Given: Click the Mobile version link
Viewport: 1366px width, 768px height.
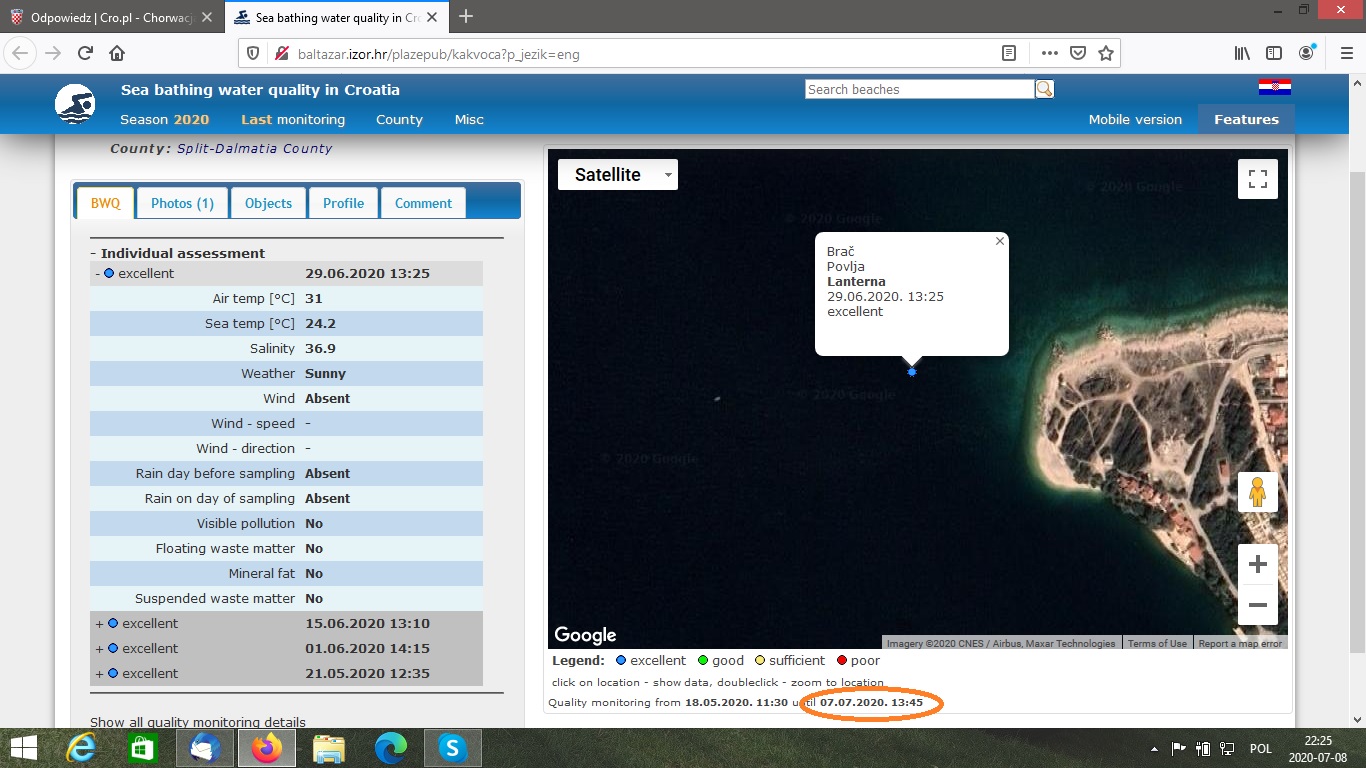Looking at the screenshot, I should coord(1135,119).
